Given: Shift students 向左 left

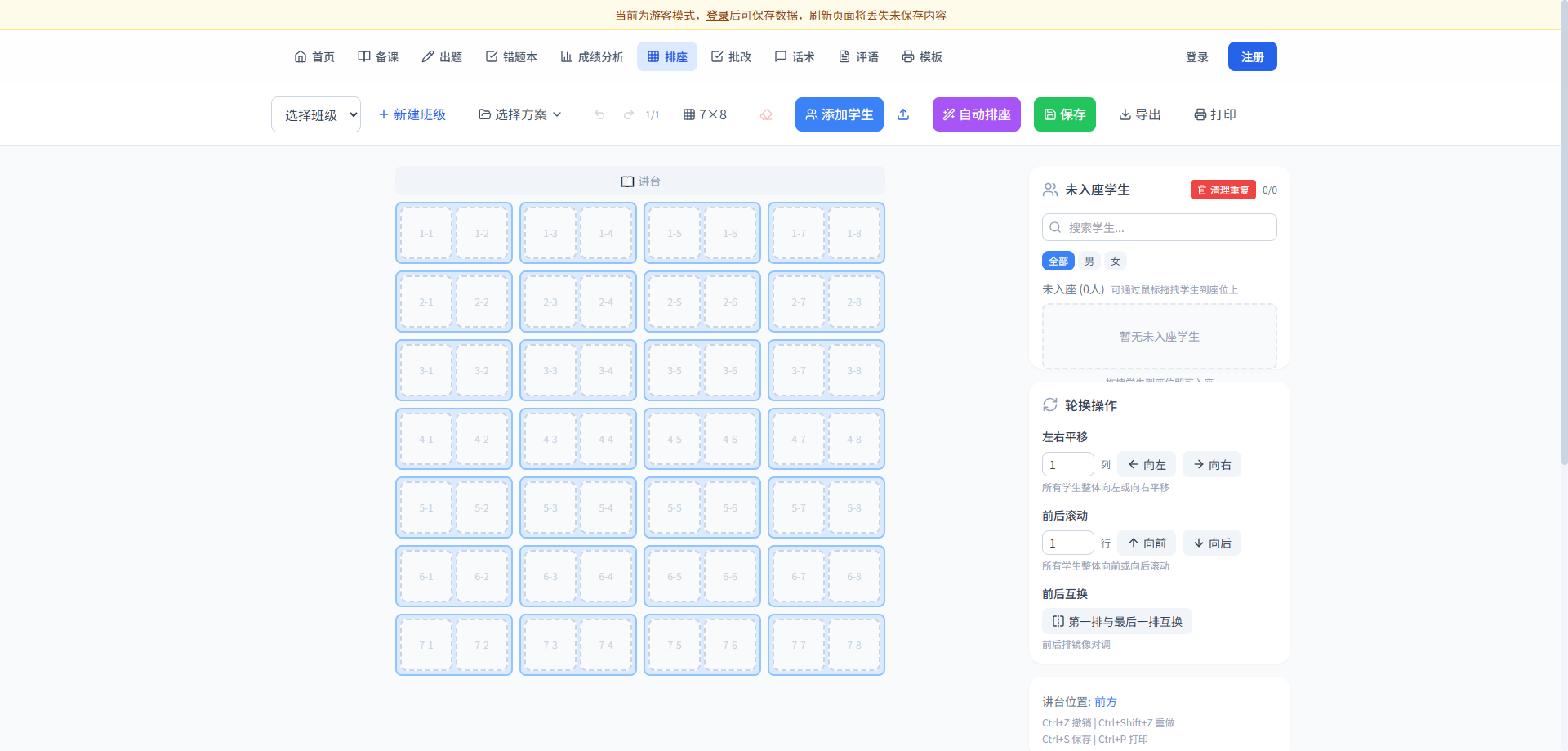Looking at the screenshot, I should pos(1147,464).
